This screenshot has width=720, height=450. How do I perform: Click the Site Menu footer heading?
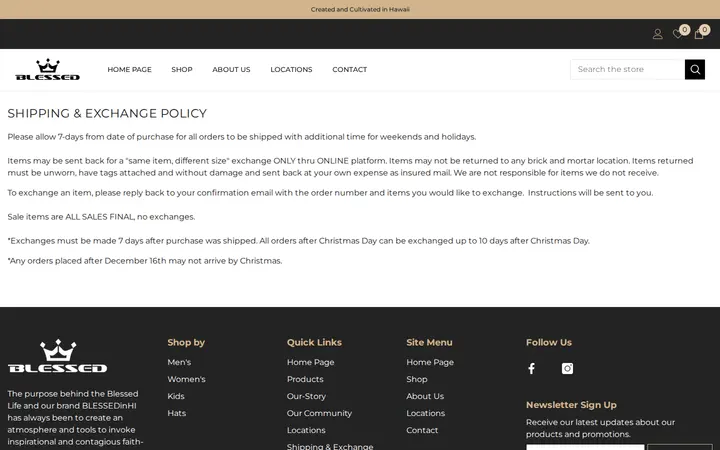(x=429, y=343)
